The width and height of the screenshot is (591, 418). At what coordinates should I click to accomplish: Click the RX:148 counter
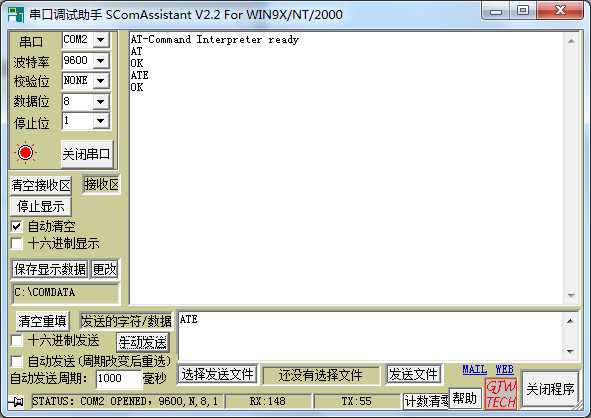268,402
